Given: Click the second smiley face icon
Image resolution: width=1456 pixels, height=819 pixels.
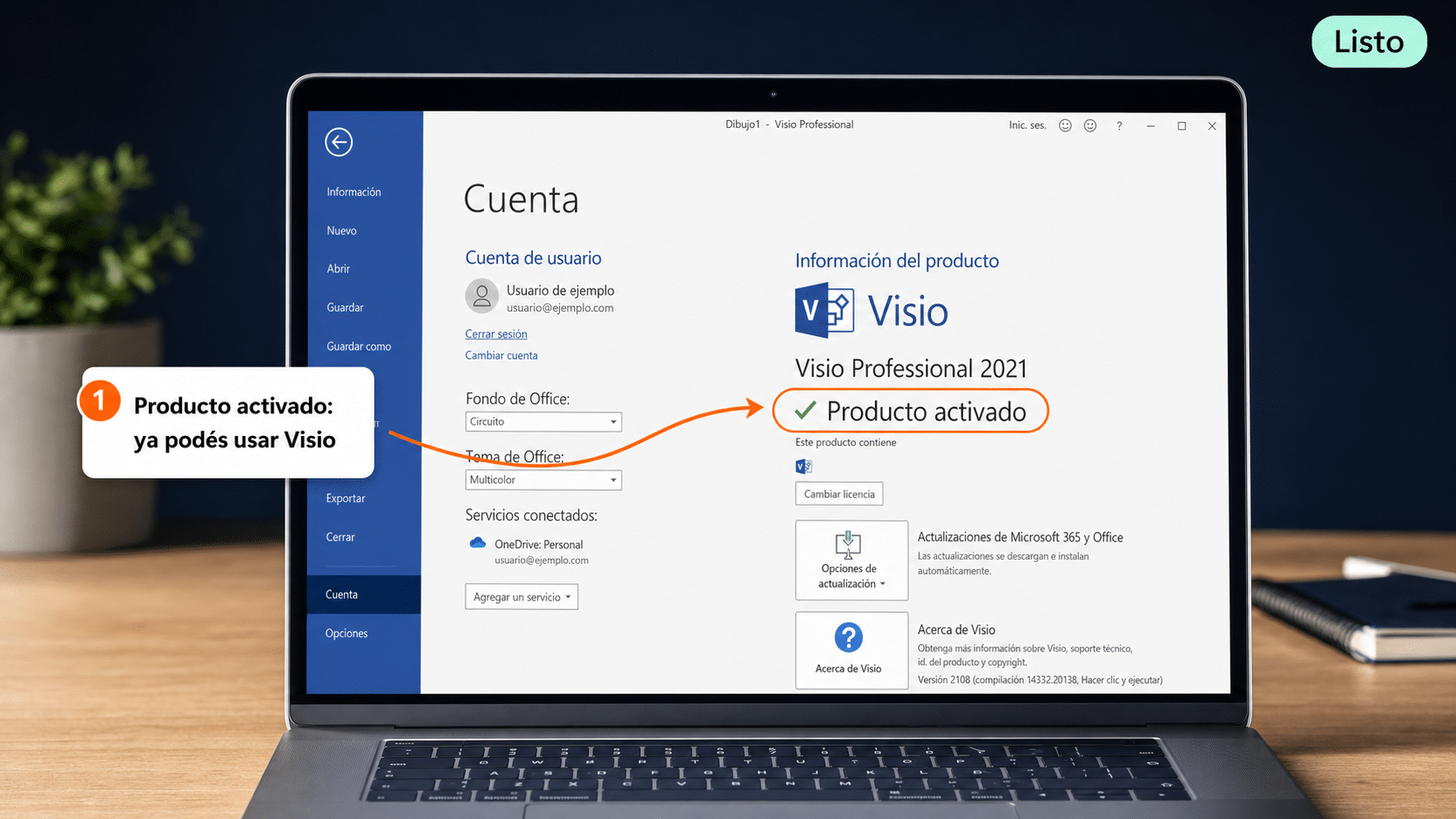Looking at the screenshot, I should click(1090, 125).
